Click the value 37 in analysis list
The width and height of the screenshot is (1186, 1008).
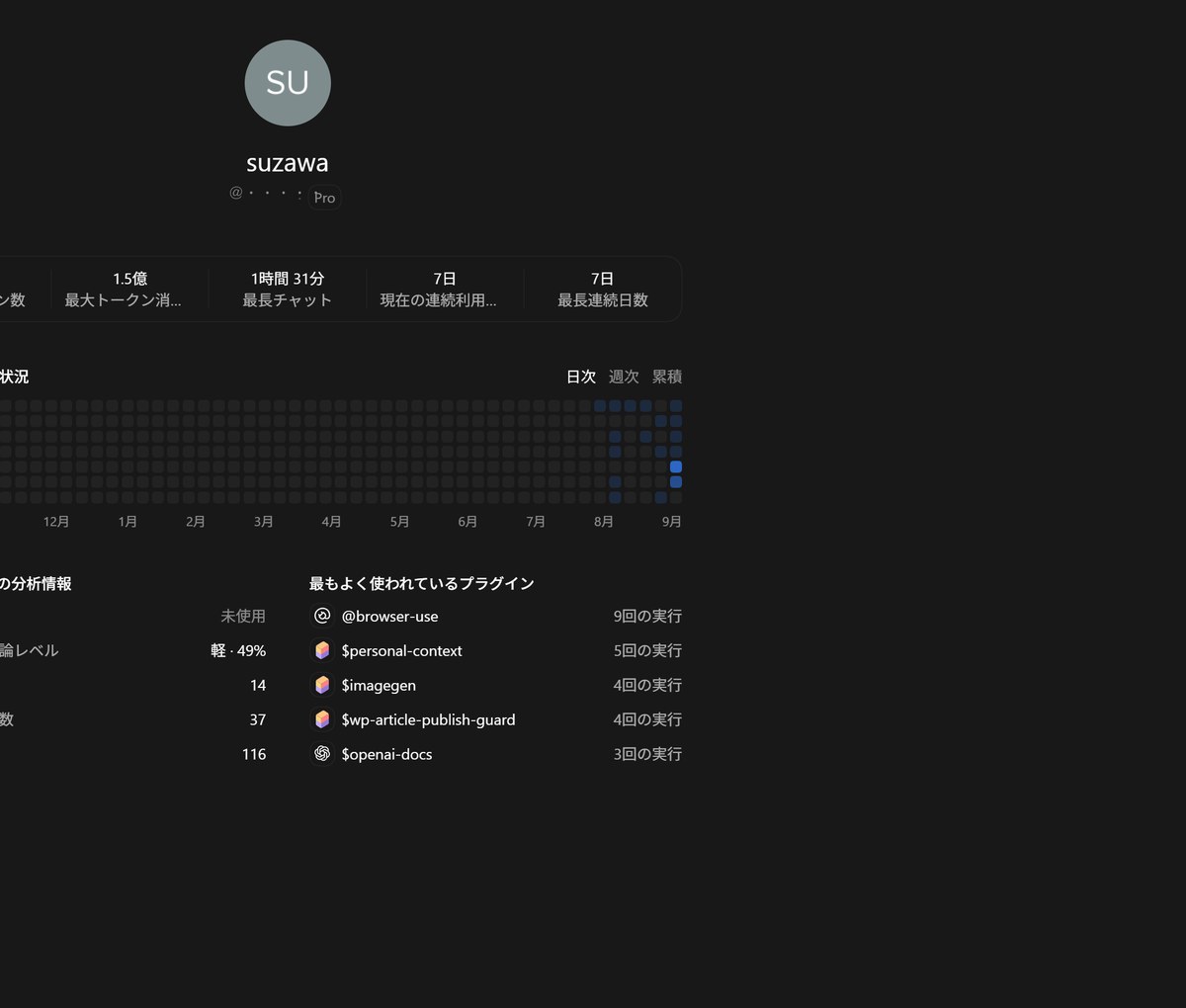pyautogui.click(x=258, y=719)
